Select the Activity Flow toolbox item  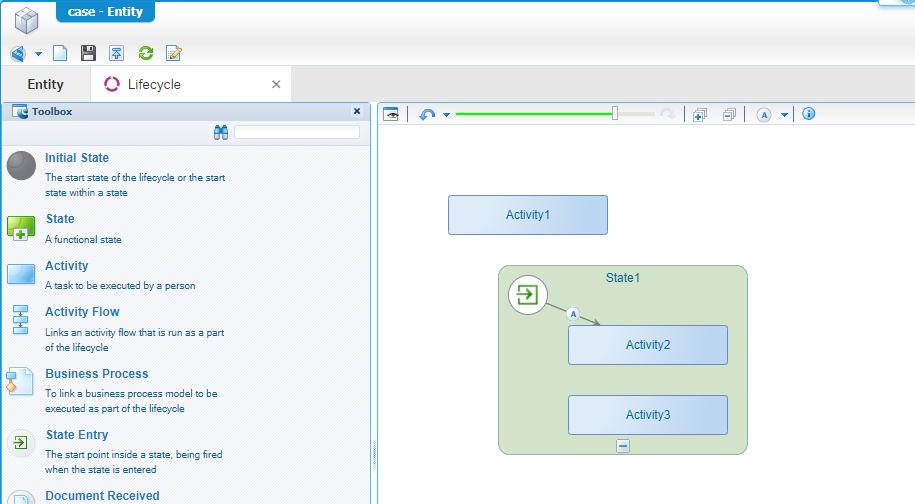coord(82,312)
